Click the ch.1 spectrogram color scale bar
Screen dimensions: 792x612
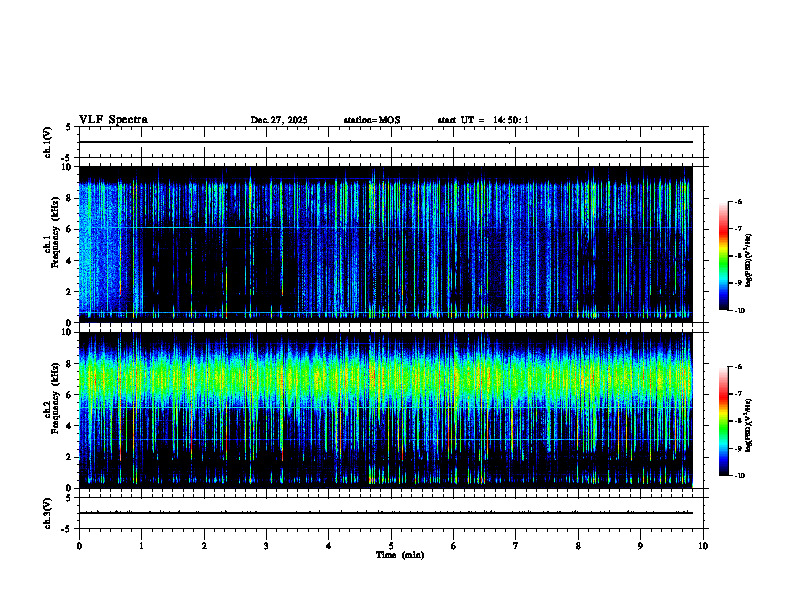(723, 256)
